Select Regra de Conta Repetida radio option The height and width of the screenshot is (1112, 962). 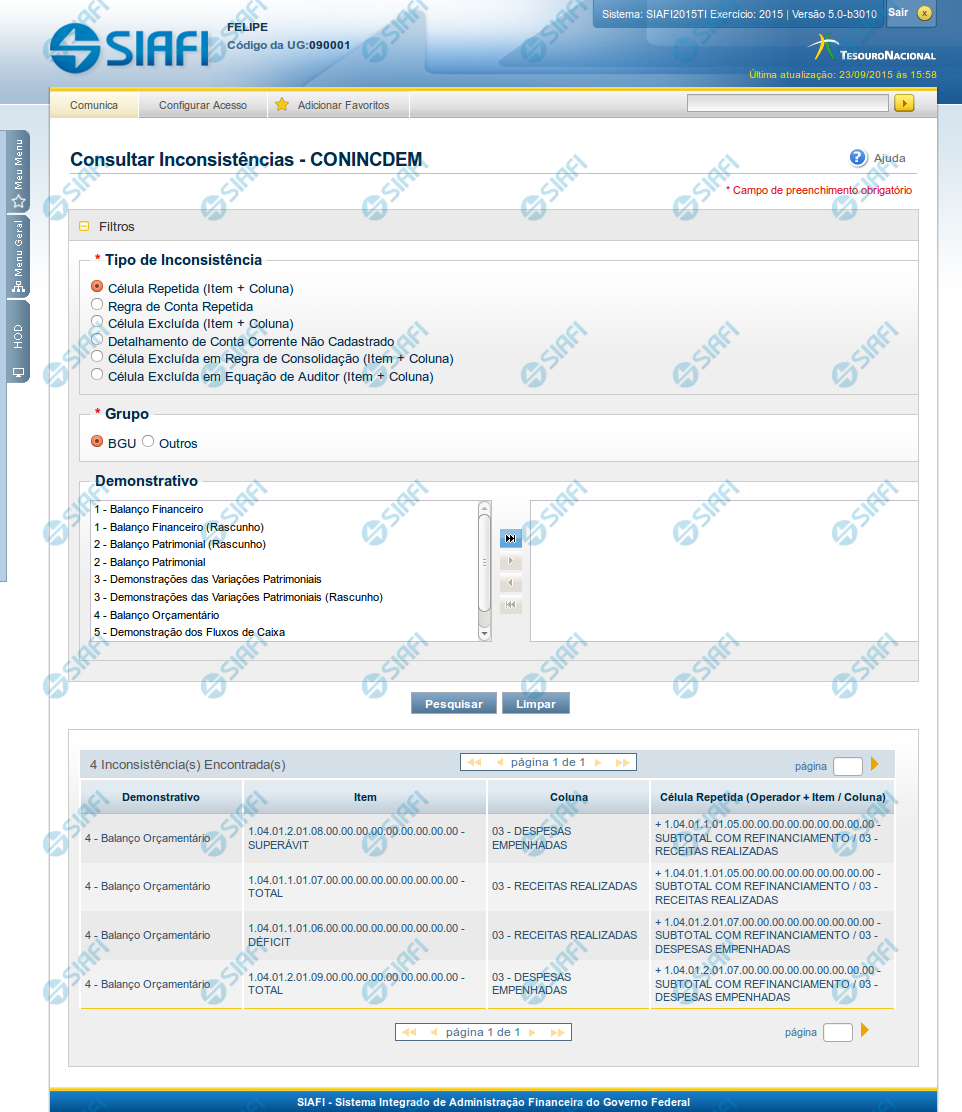tap(97, 304)
